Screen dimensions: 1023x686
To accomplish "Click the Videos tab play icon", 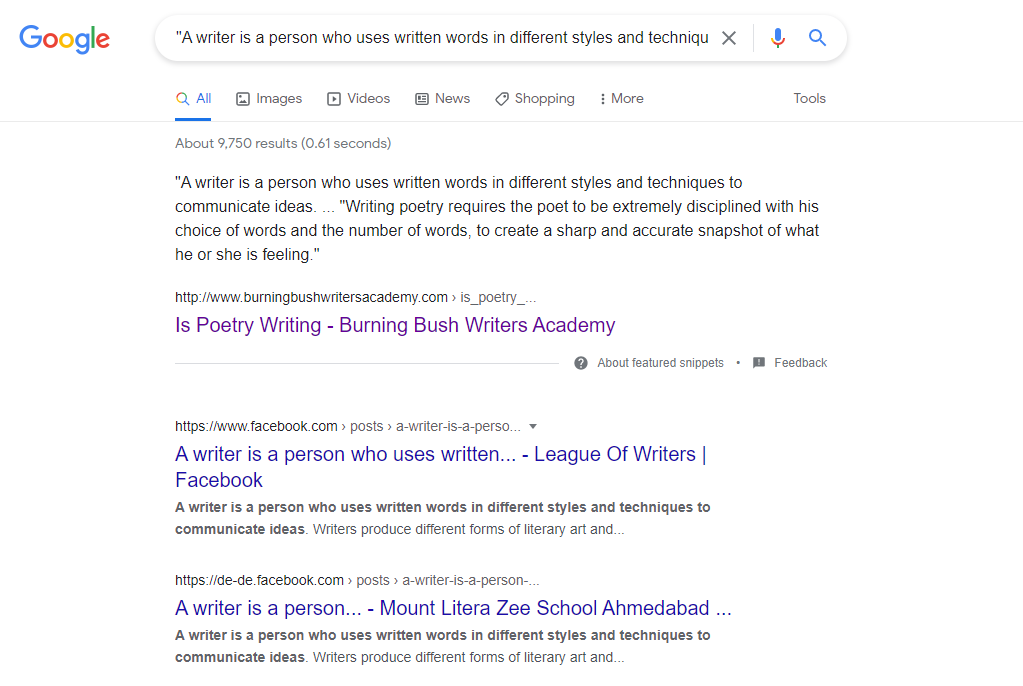I will coord(334,99).
